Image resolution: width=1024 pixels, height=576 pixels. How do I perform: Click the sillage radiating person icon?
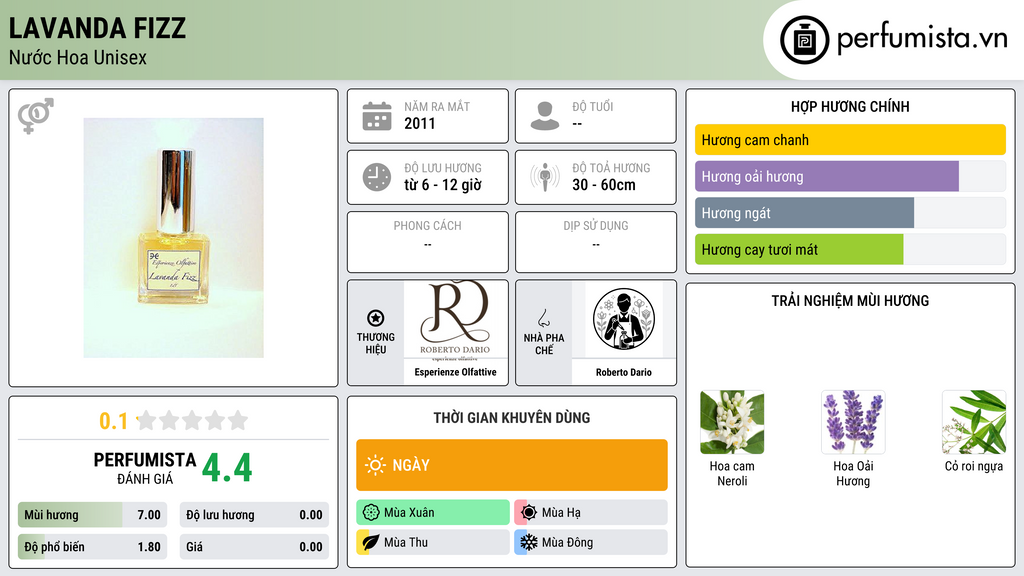coord(545,177)
